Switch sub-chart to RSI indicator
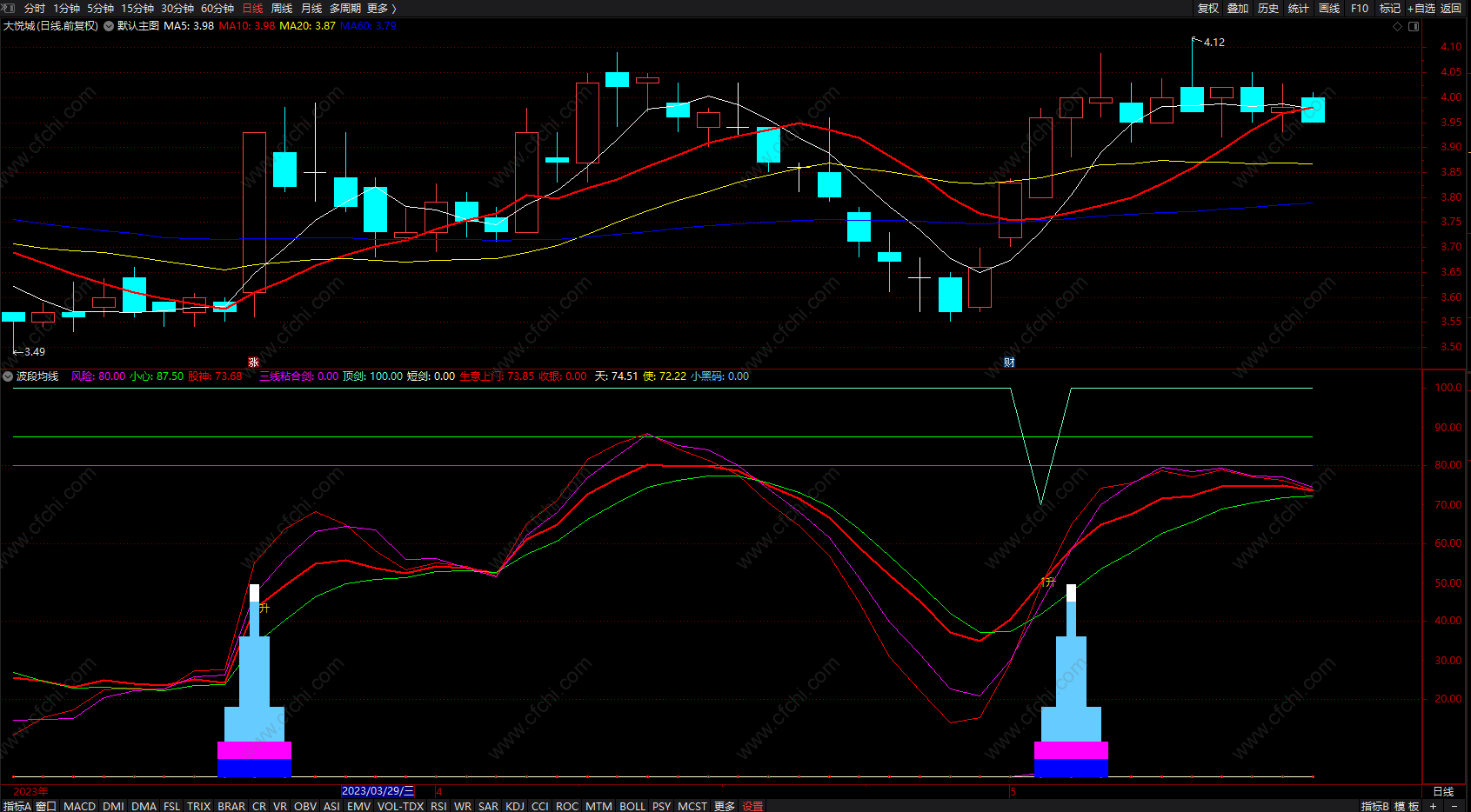Screen dimensions: 1471x812 click(x=438, y=806)
